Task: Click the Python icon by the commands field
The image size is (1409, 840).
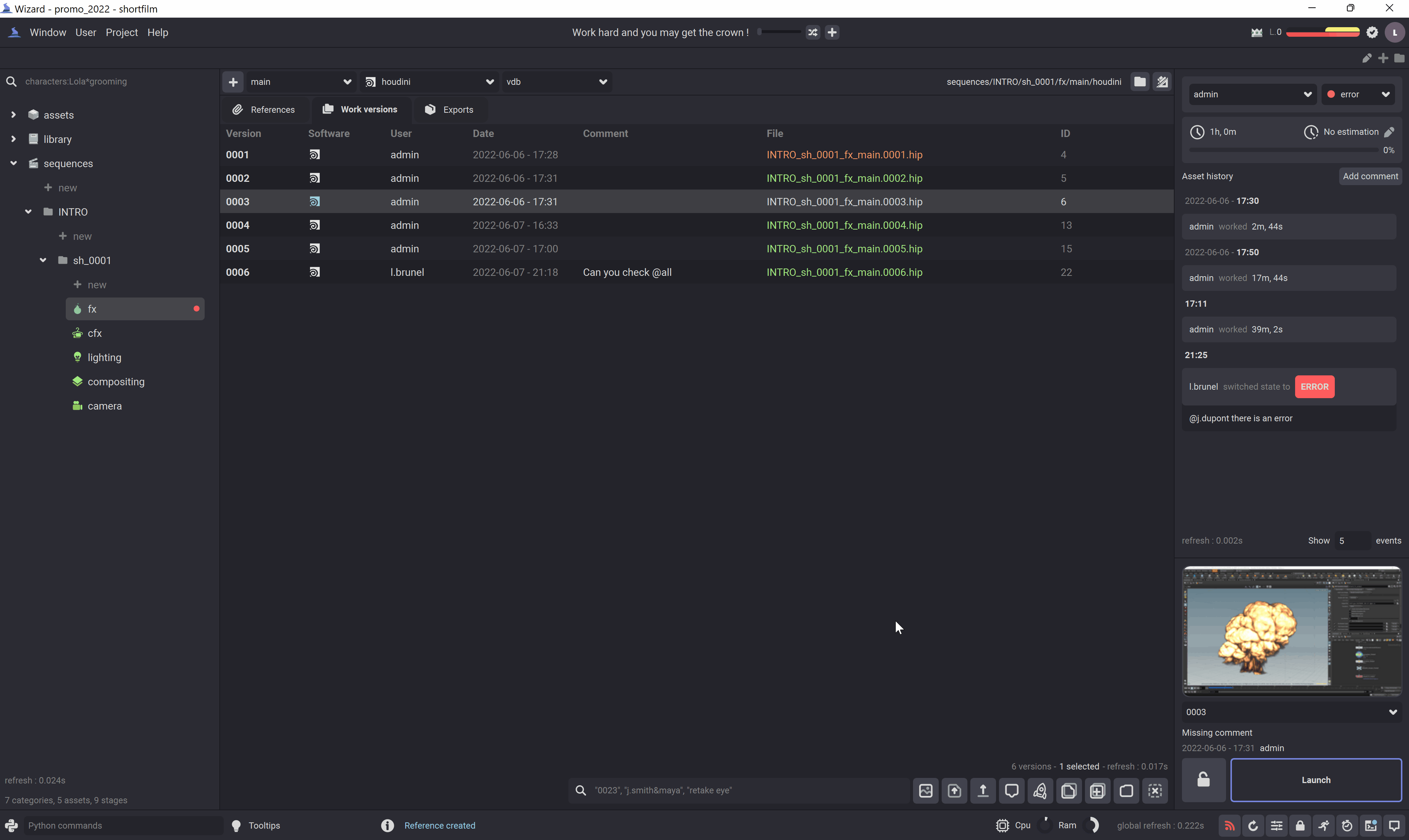Action: 11,826
